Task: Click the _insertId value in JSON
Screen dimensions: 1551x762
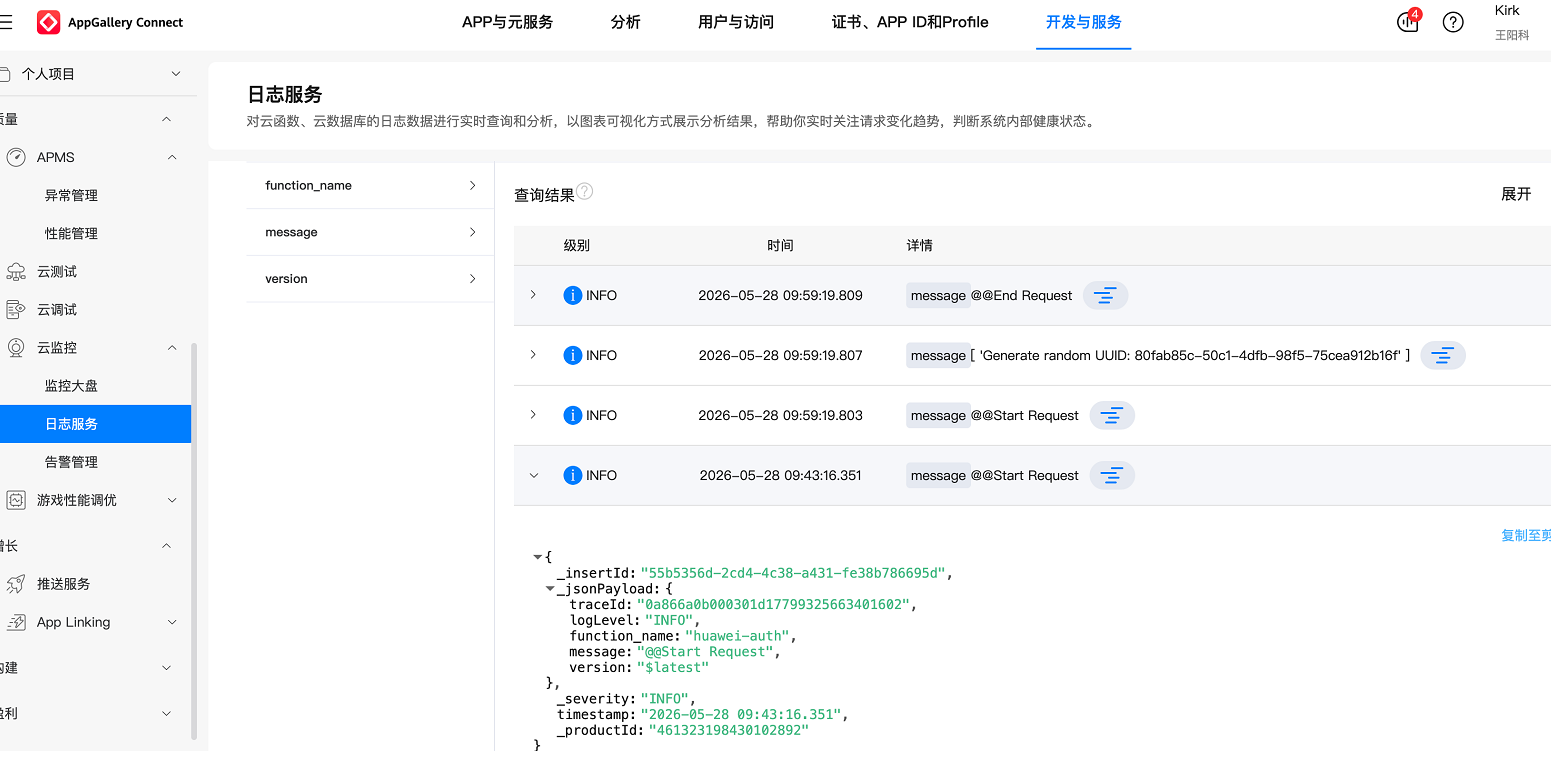Action: pos(794,573)
